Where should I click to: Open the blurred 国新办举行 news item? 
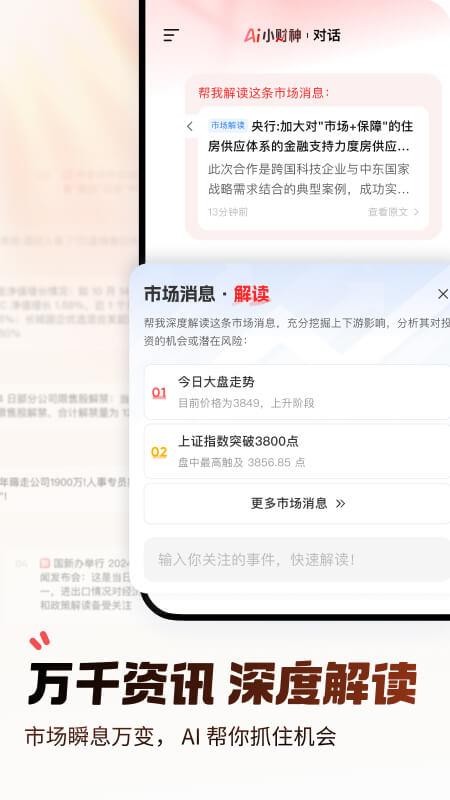click(86, 584)
